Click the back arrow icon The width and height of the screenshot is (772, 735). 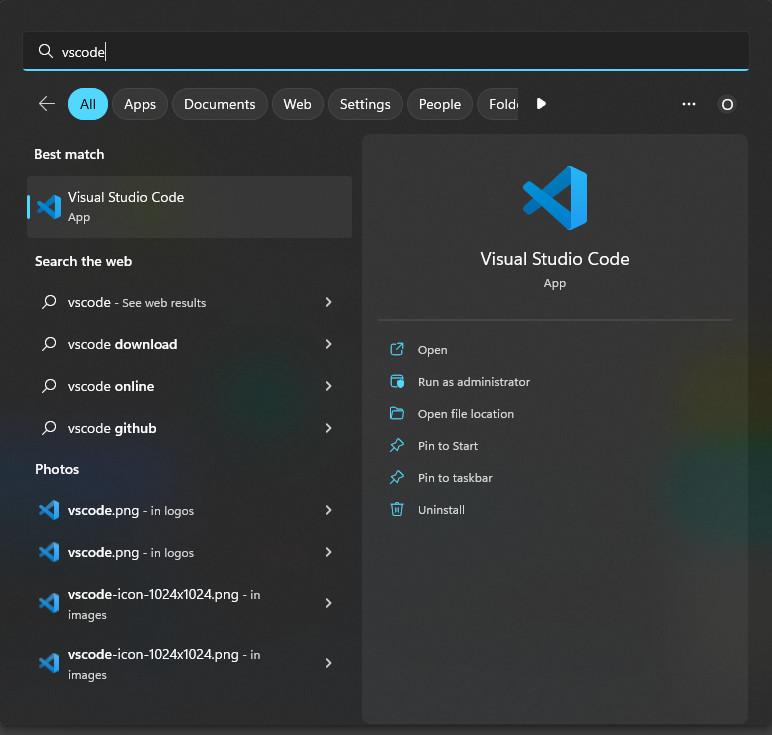pos(46,104)
